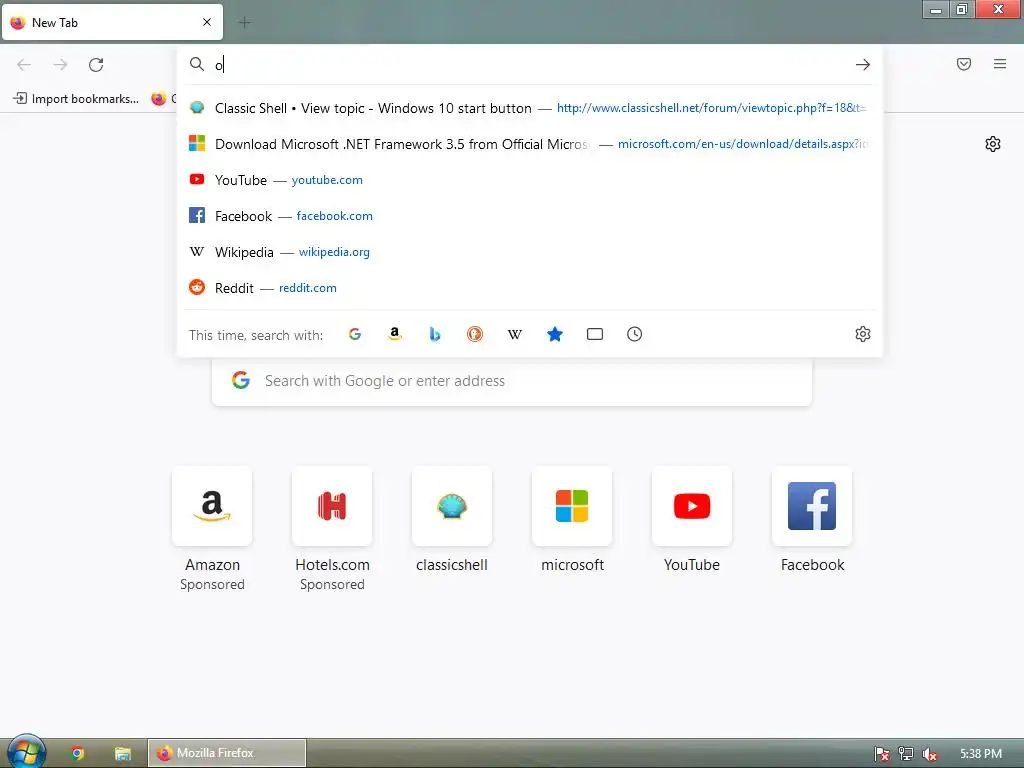This screenshot has height=768, width=1024.
Task: Search this time with Bing icon
Action: [435, 334]
